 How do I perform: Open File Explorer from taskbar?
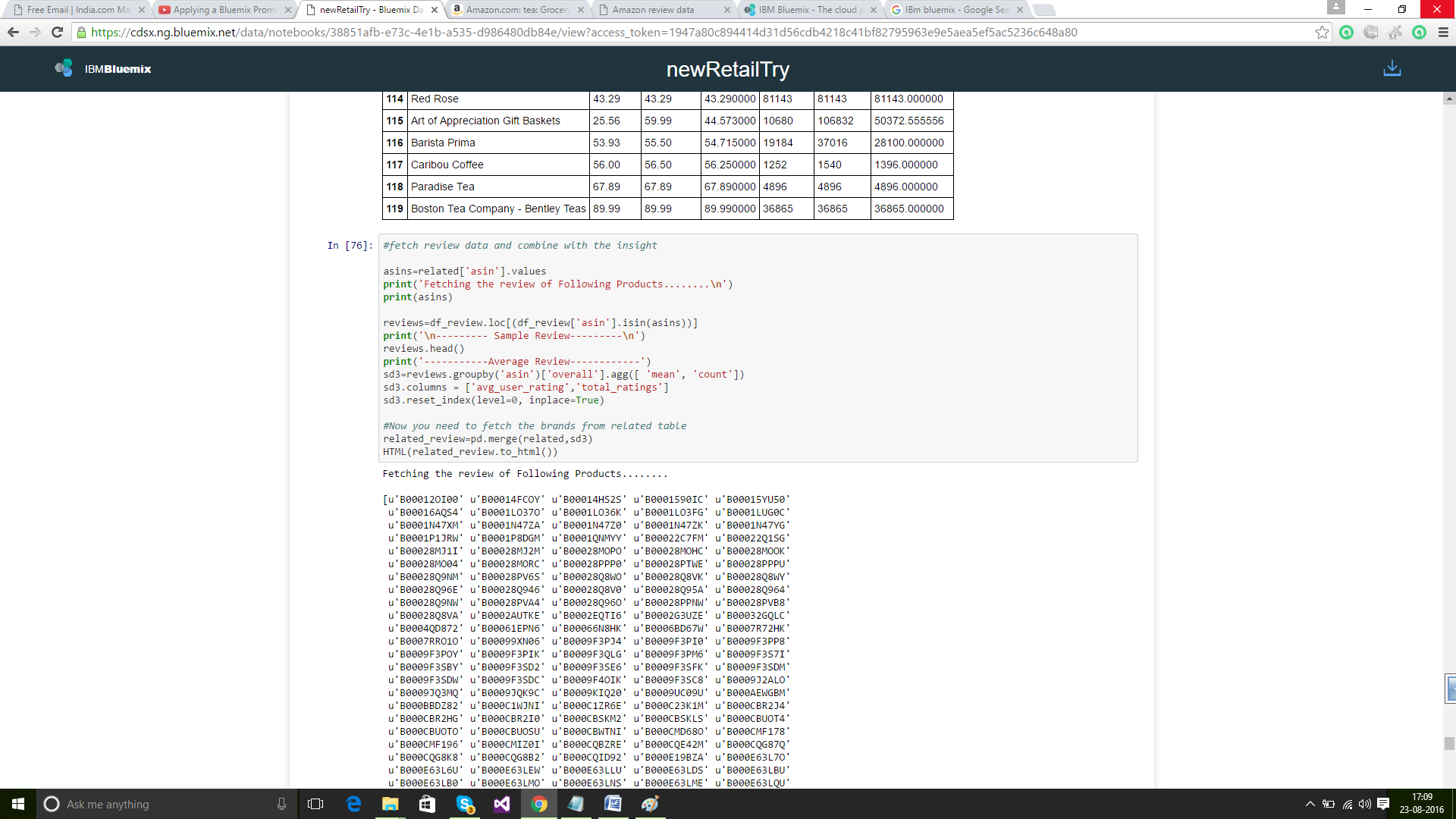point(391,804)
